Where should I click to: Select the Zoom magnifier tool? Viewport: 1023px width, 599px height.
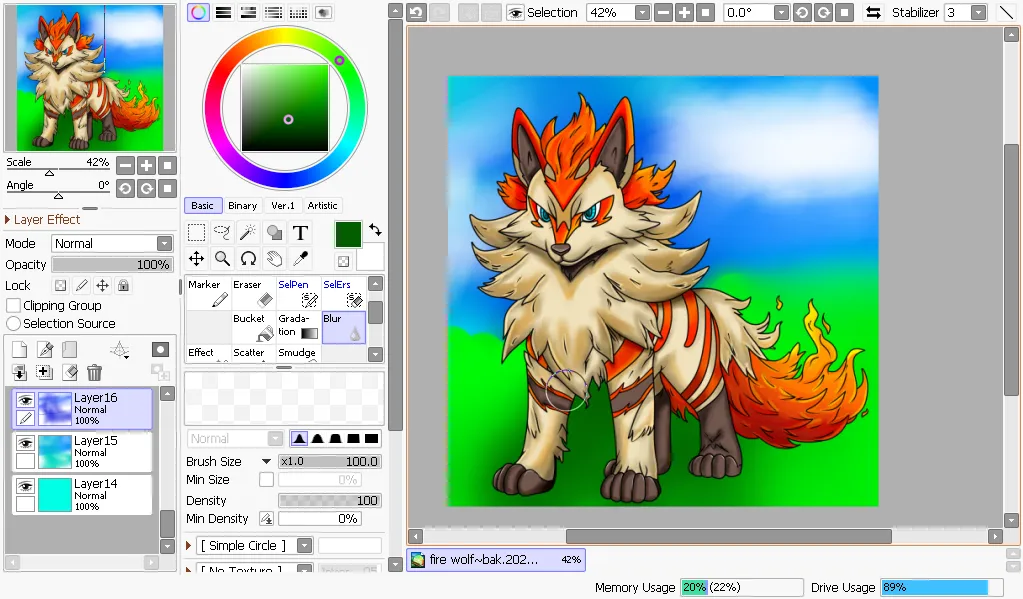point(222,258)
